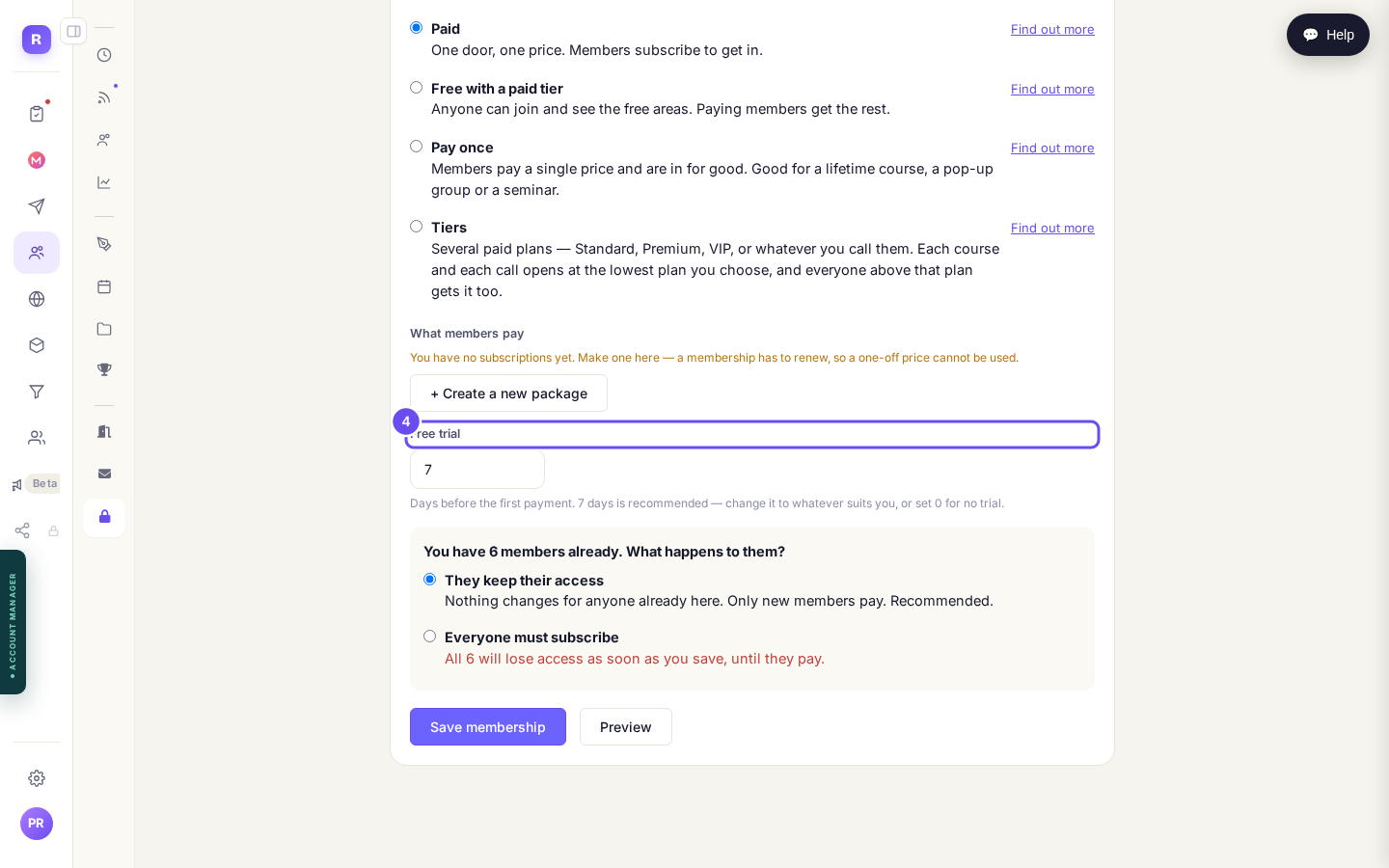Viewport: 1389px width, 868px height.
Task: Expand the Account Manager side tab
Action: pos(13,622)
